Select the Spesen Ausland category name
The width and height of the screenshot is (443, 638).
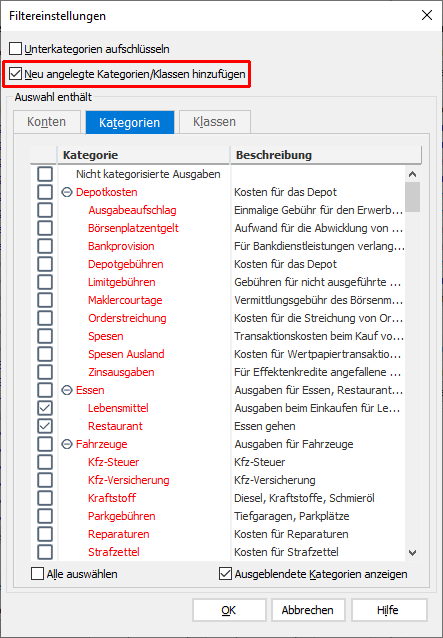[x=126, y=354]
